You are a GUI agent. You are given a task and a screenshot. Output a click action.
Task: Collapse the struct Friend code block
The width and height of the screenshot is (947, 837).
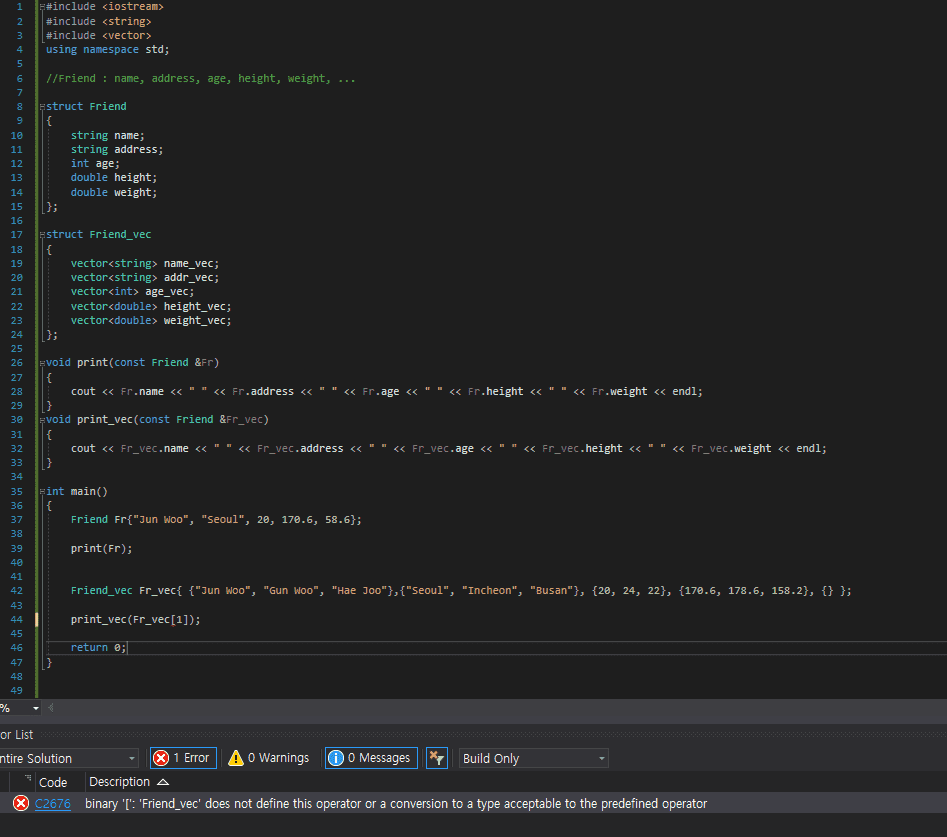(42, 106)
